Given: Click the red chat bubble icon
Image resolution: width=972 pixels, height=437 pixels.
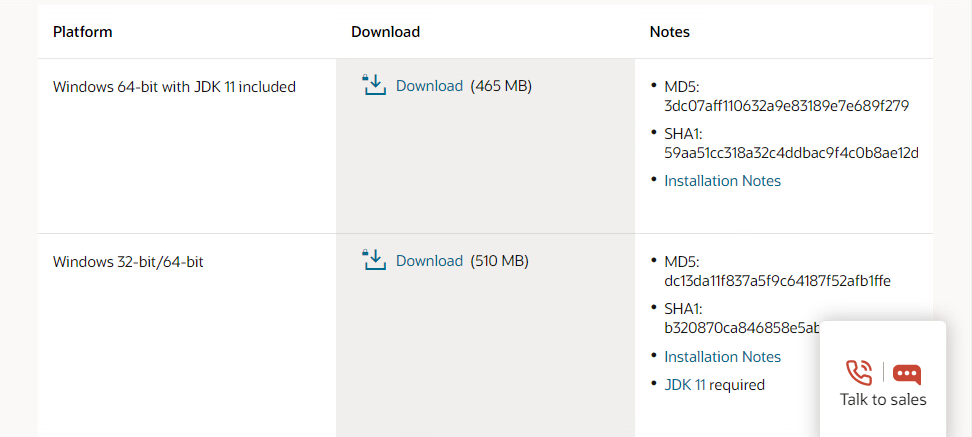Looking at the screenshot, I should point(907,374).
